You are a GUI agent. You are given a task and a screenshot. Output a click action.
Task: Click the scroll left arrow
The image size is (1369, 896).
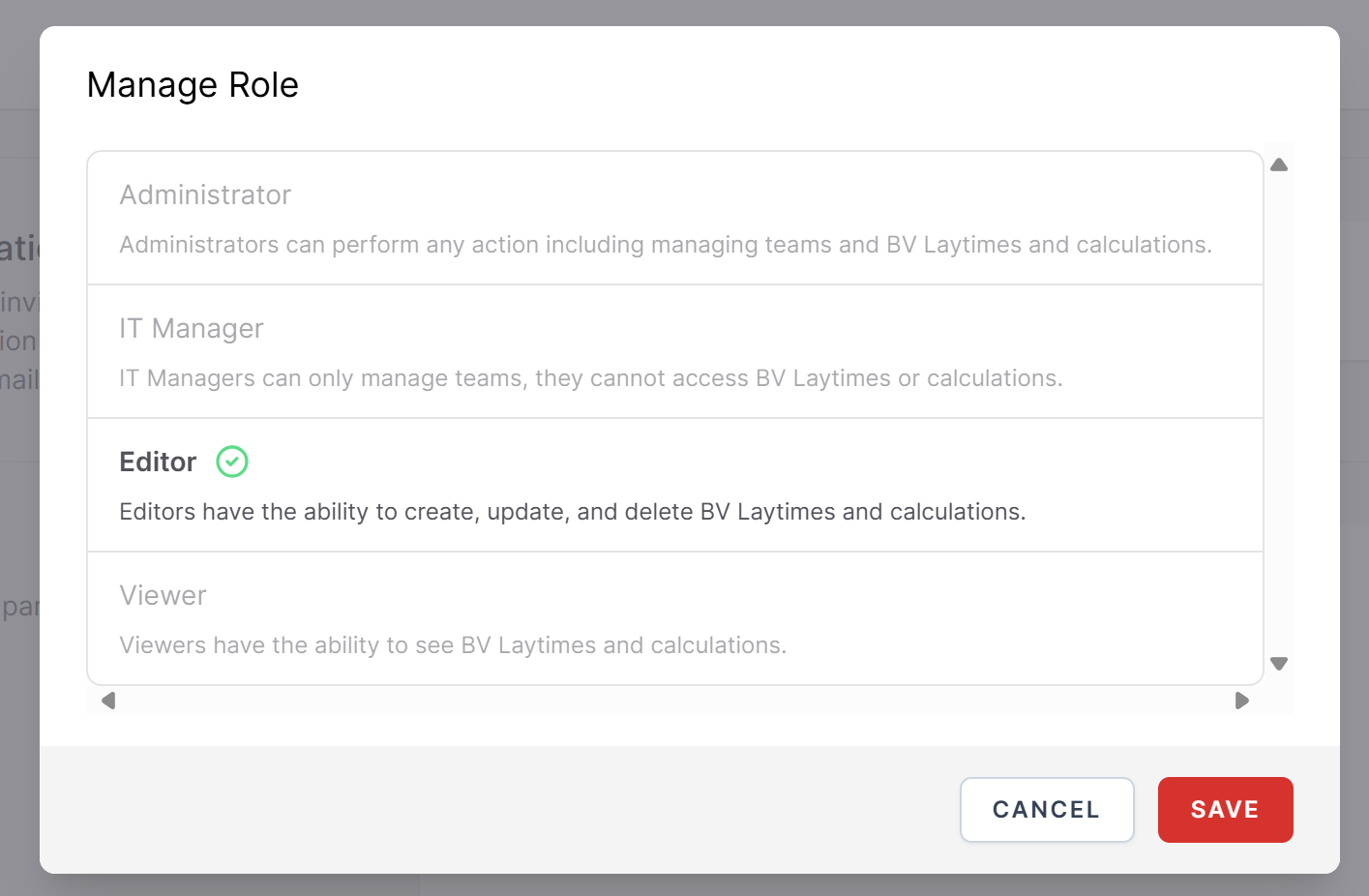[108, 701]
